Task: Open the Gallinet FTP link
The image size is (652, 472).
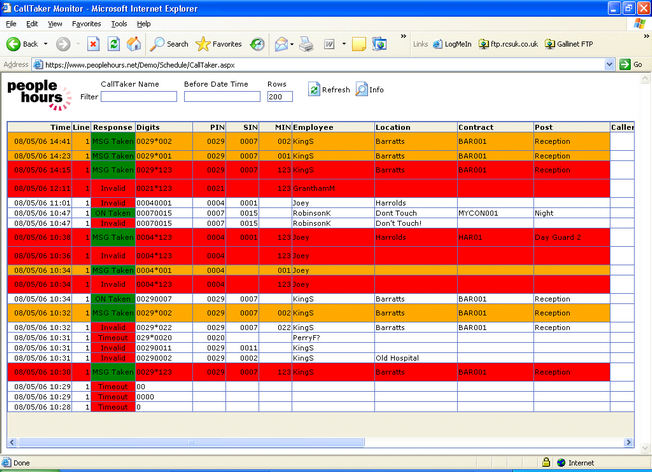Action: pos(572,44)
